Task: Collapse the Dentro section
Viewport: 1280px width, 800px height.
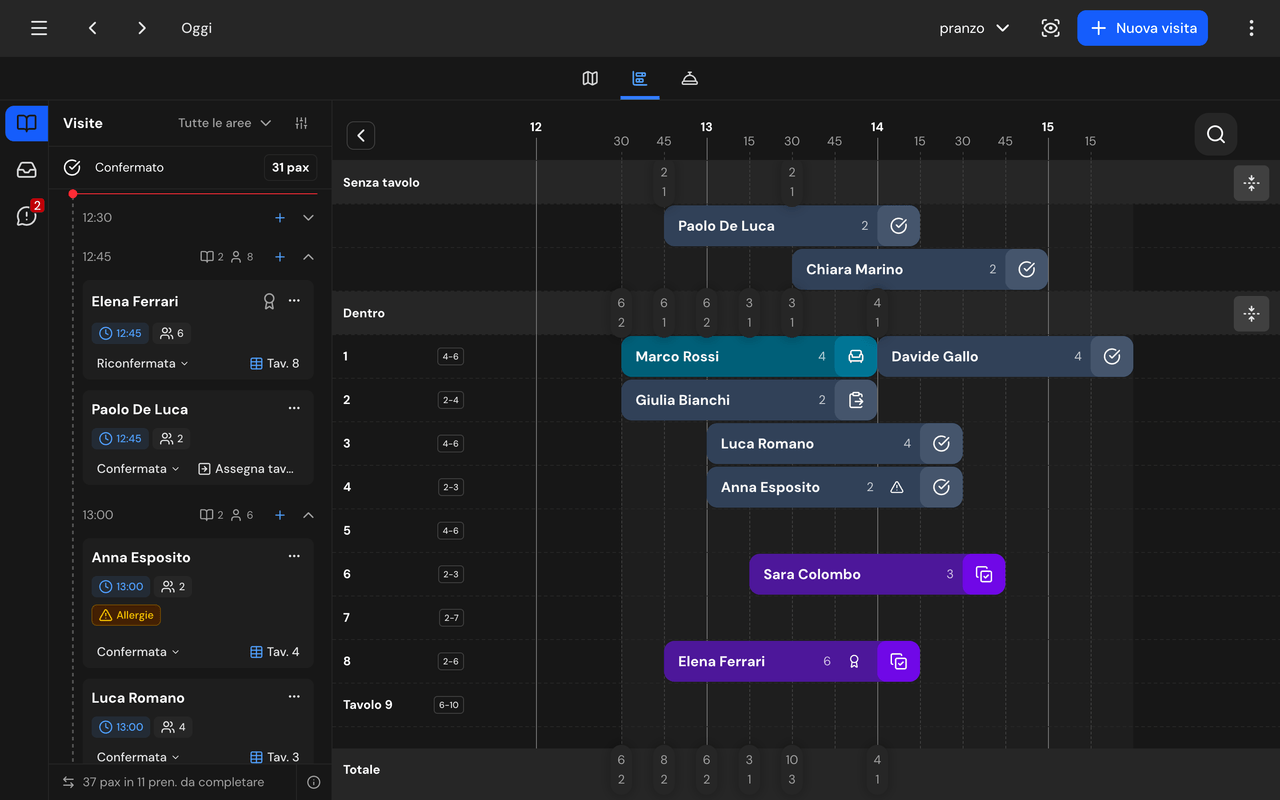Action: coord(1251,313)
